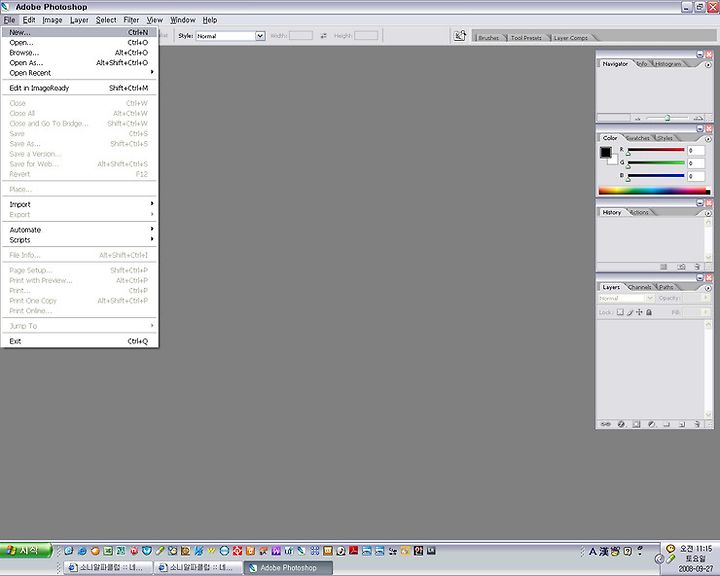Open the Color panel options menu

coord(708,139)
